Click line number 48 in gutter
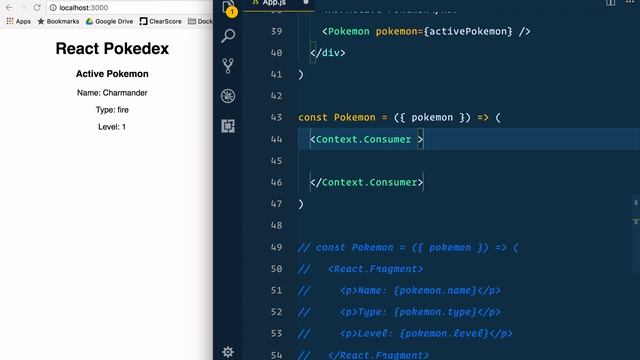Viewport: 640px width, 360px height. [x=276, y=225]
